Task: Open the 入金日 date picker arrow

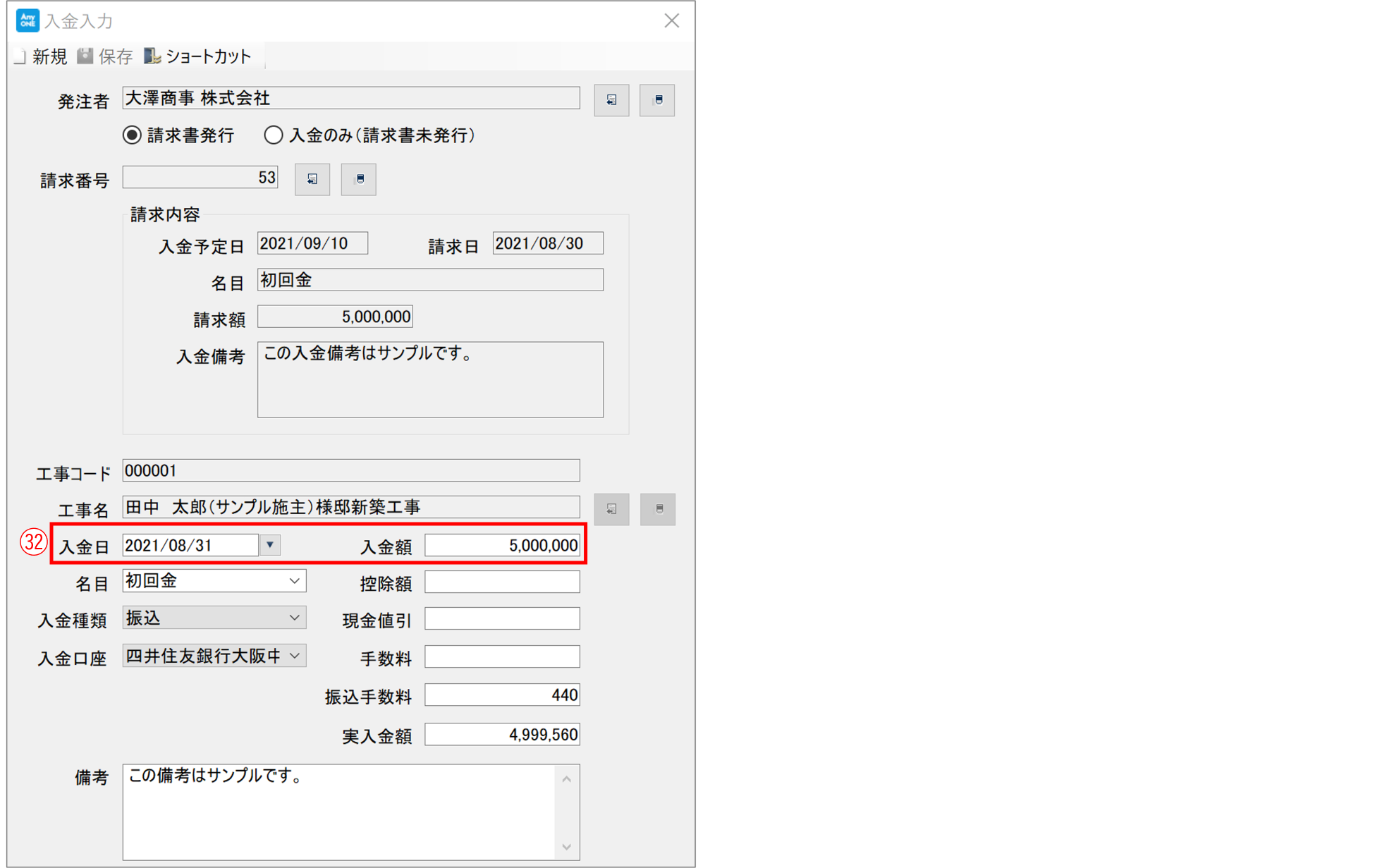Action: (270, 545)
